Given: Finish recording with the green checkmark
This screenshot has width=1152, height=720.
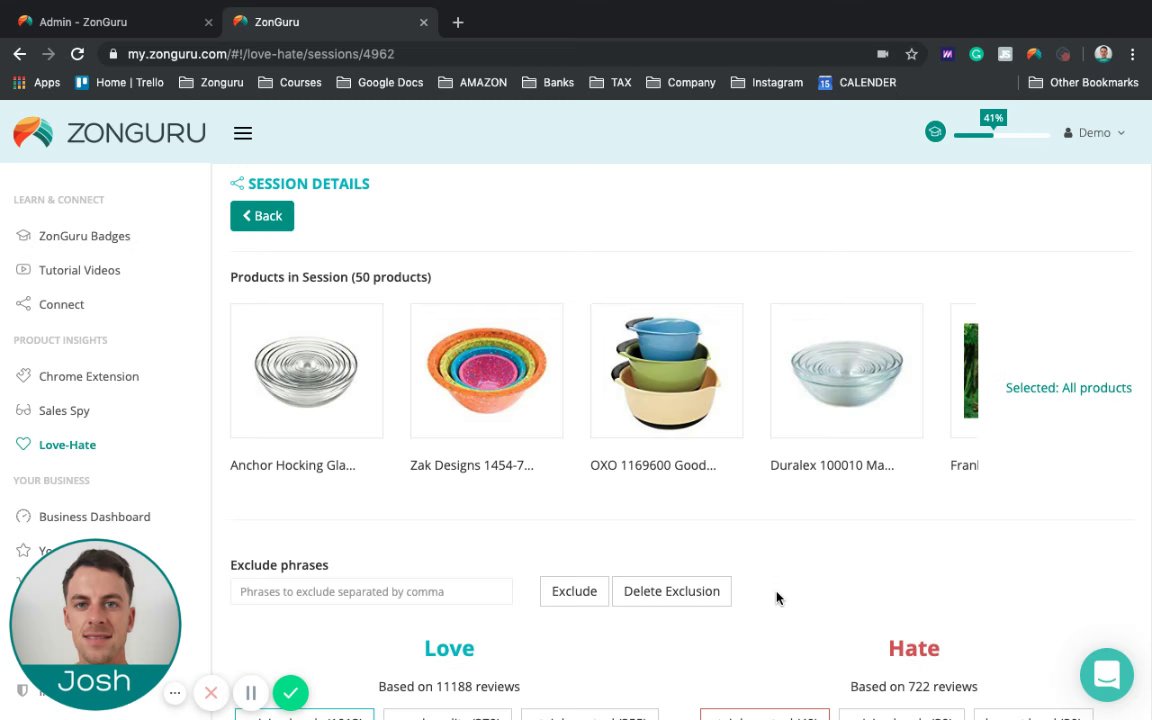Looking at the screenshot, I should (290, 693).
